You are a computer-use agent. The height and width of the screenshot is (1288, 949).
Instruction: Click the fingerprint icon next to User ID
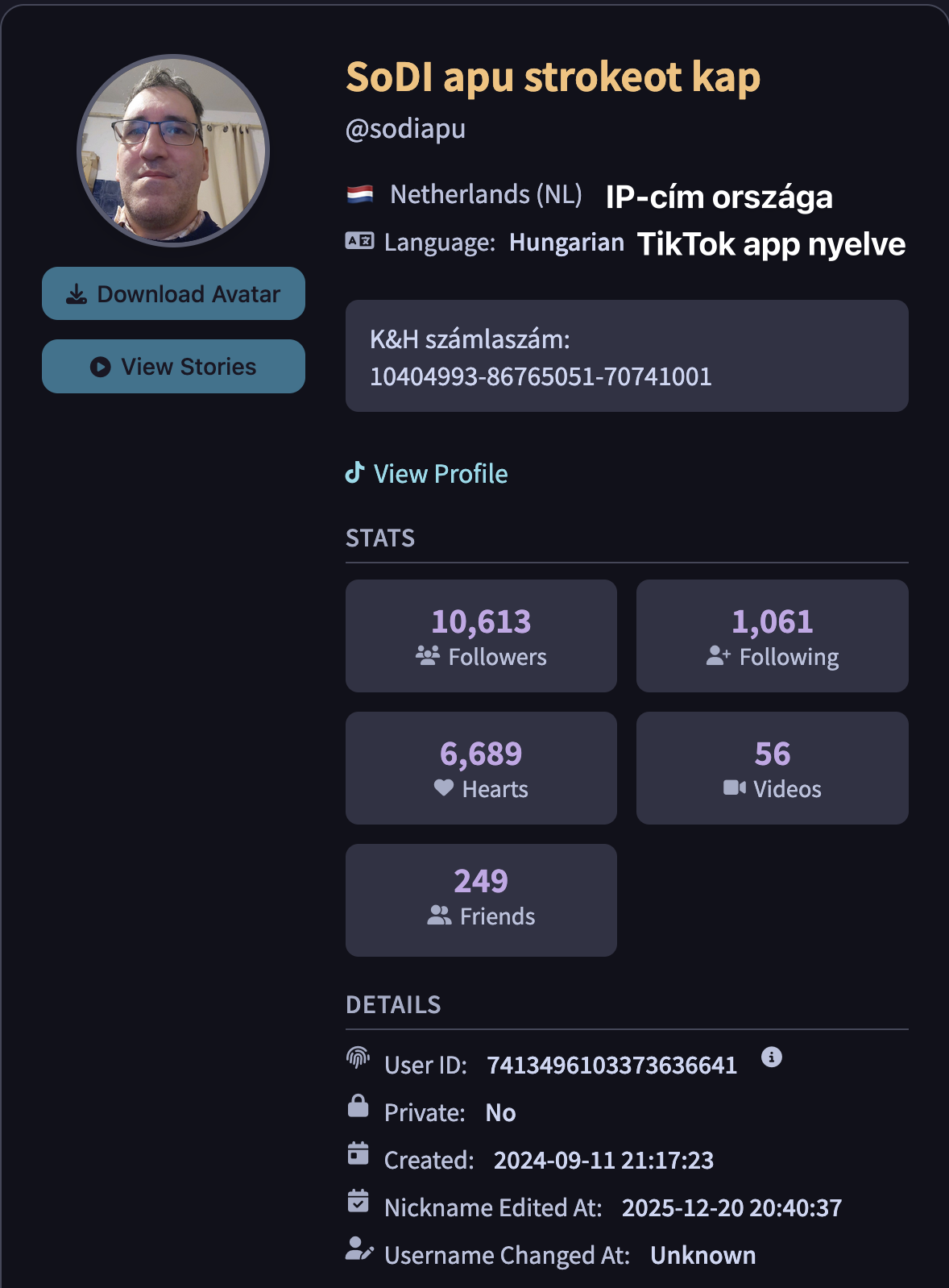click(x=358, y=1057)
